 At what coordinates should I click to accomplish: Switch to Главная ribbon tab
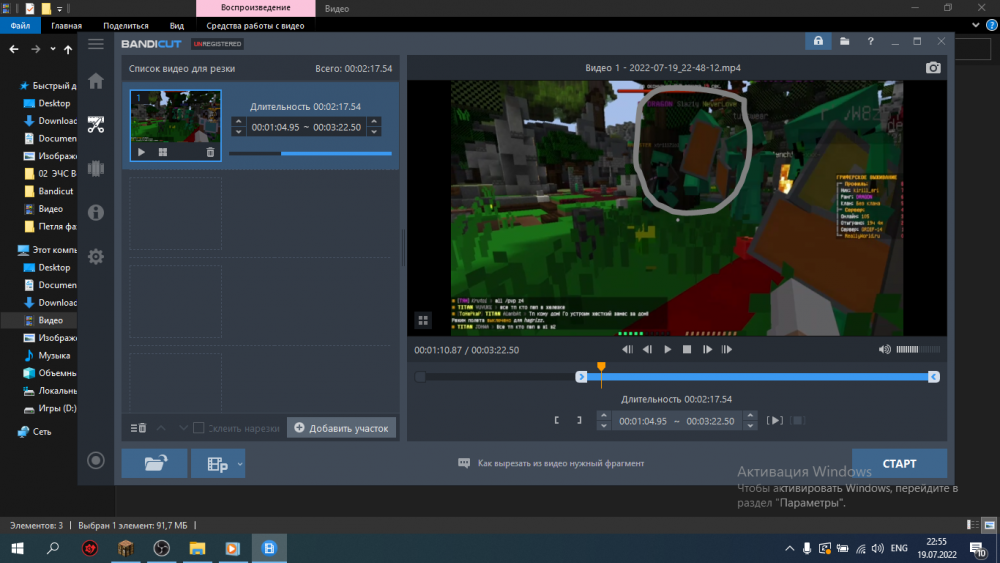pos(66,26)
